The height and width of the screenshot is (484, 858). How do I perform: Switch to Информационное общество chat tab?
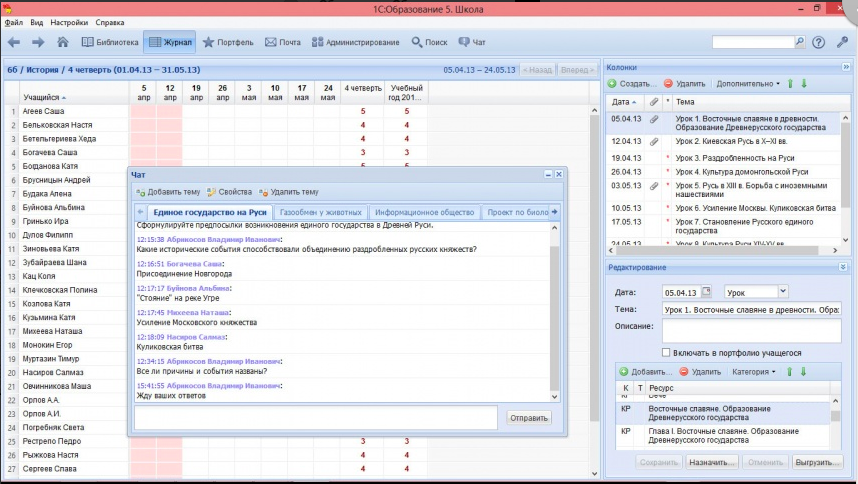click(424, 212)
